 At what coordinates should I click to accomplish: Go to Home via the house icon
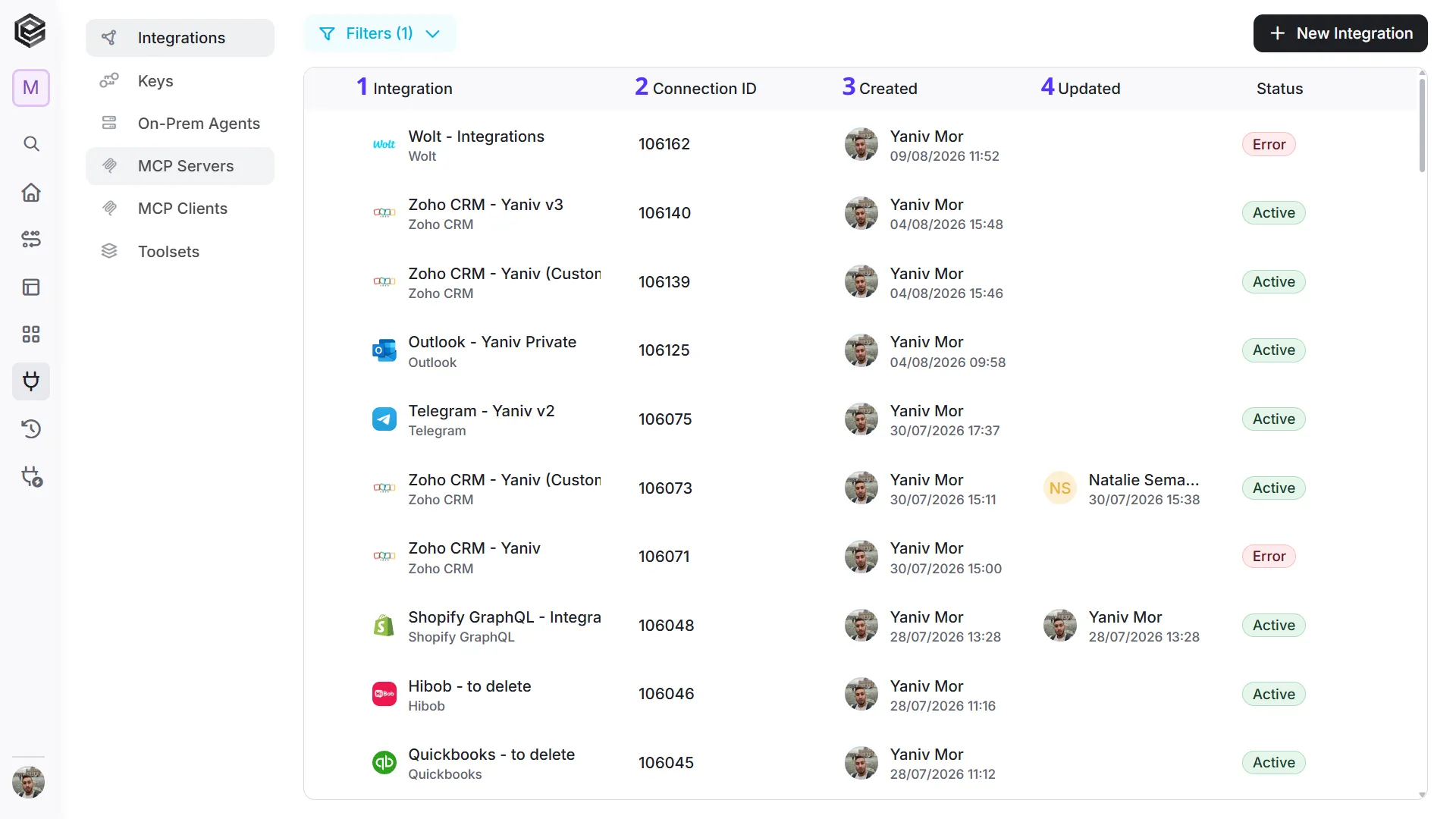[31, 193]
